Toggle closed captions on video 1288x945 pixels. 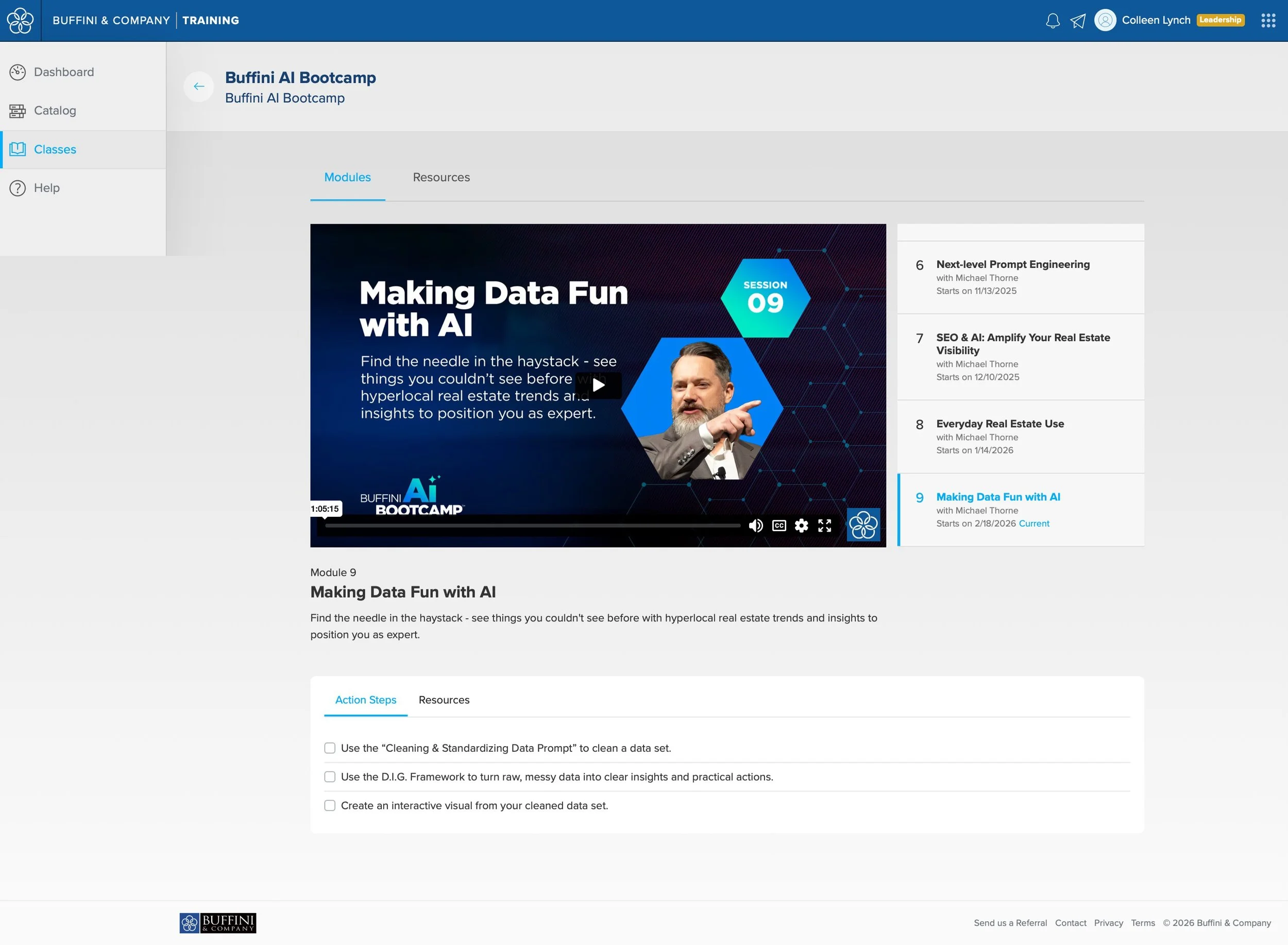tap(778, 525)
